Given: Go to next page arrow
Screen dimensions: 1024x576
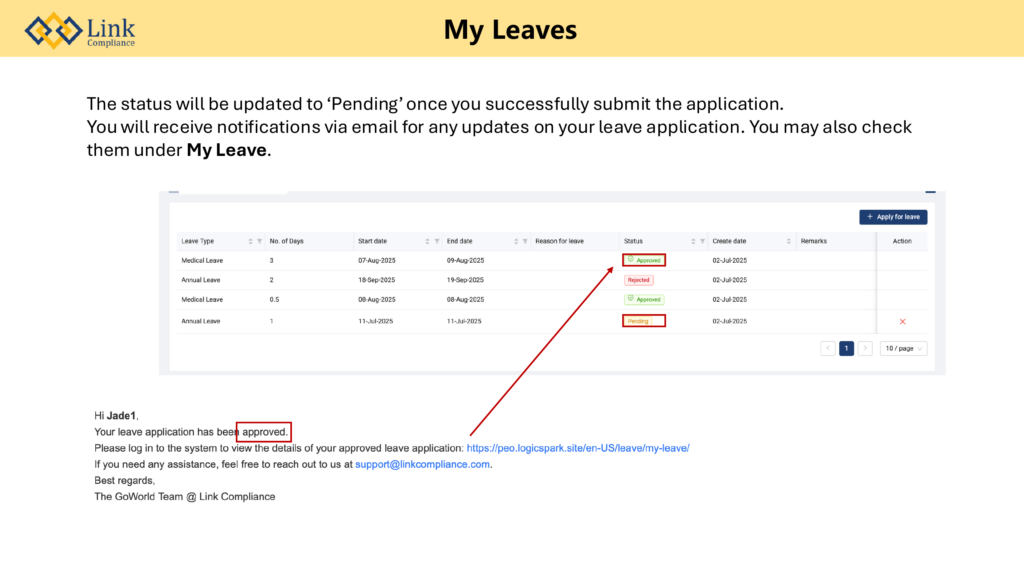Looking at the screenshot, I should (x=865, y=348).
